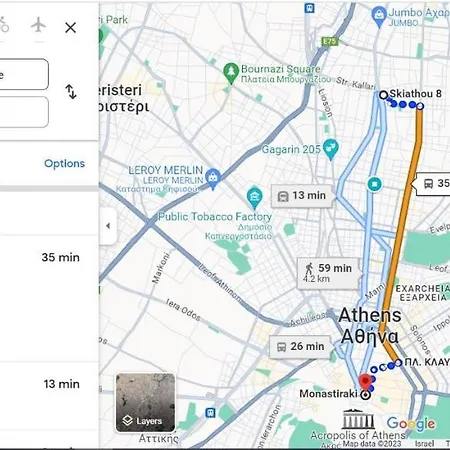
Task: Click the Acropolis of Athens landmark icon
Action: tap(358, 419)
